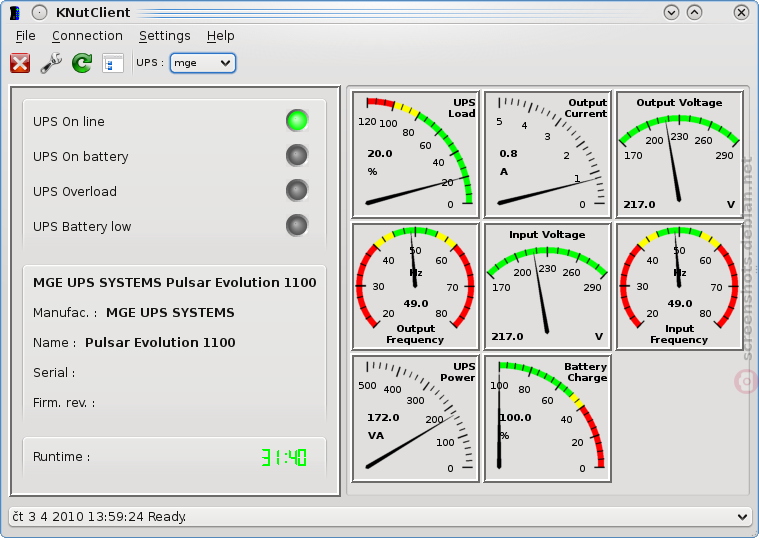Click the '0.8' output current reading
The width and height of the screenshot is (759, 538).
508,154
